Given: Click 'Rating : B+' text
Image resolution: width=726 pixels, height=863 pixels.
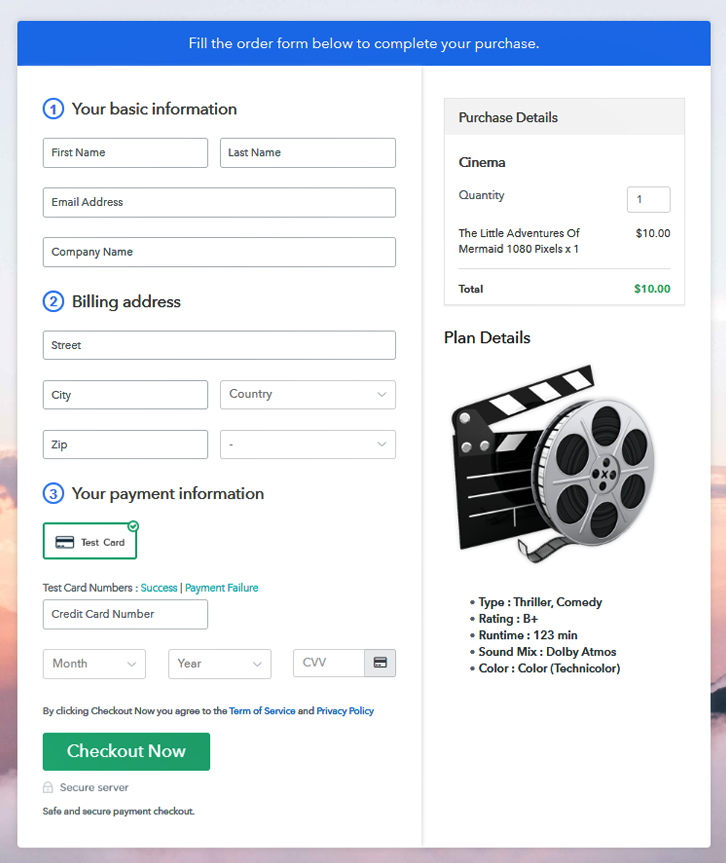Looking at the screenshot, I should coord(508,619).
